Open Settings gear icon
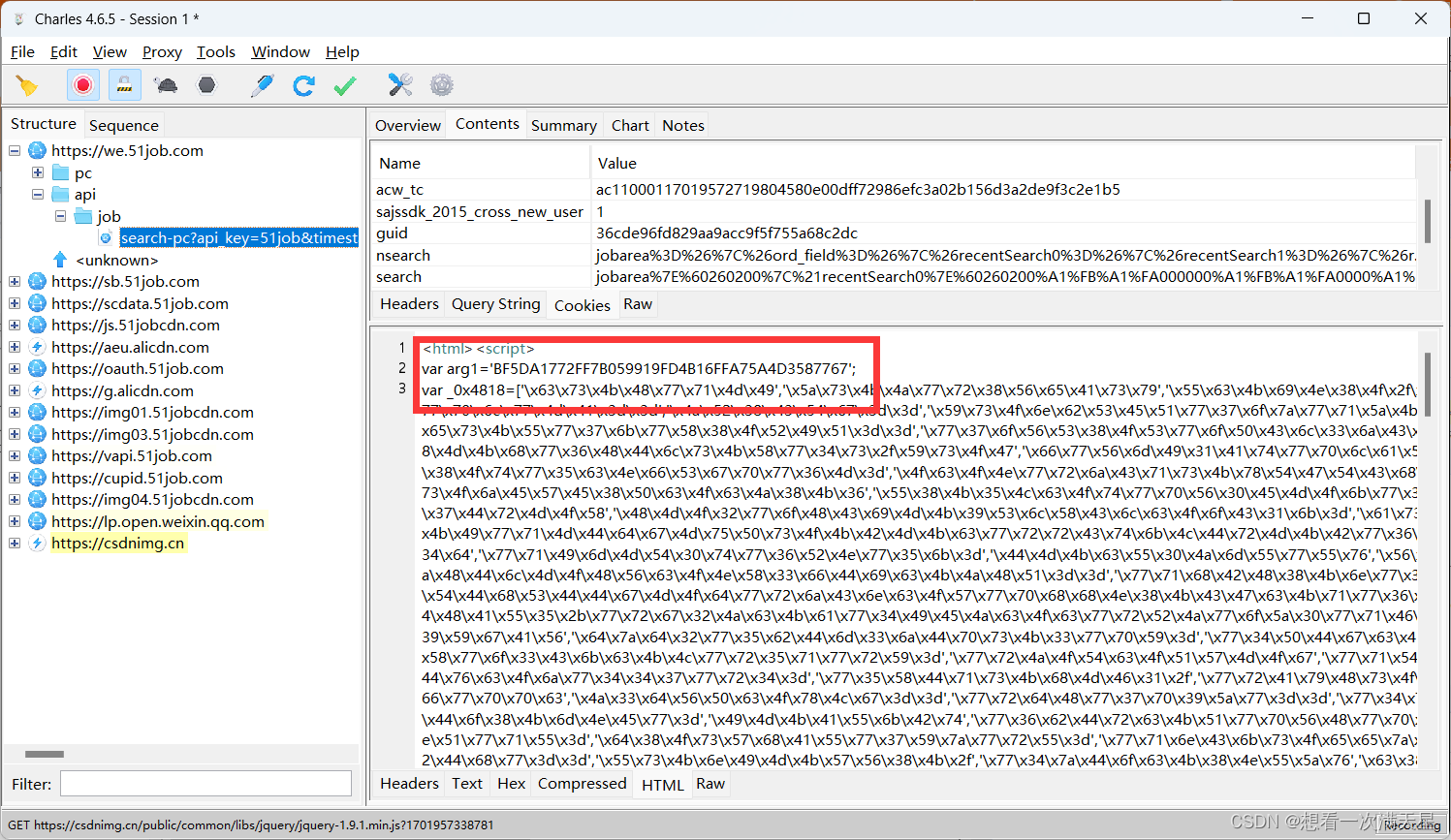Viewport: 1451px width, 840px height. pos(442,85)
